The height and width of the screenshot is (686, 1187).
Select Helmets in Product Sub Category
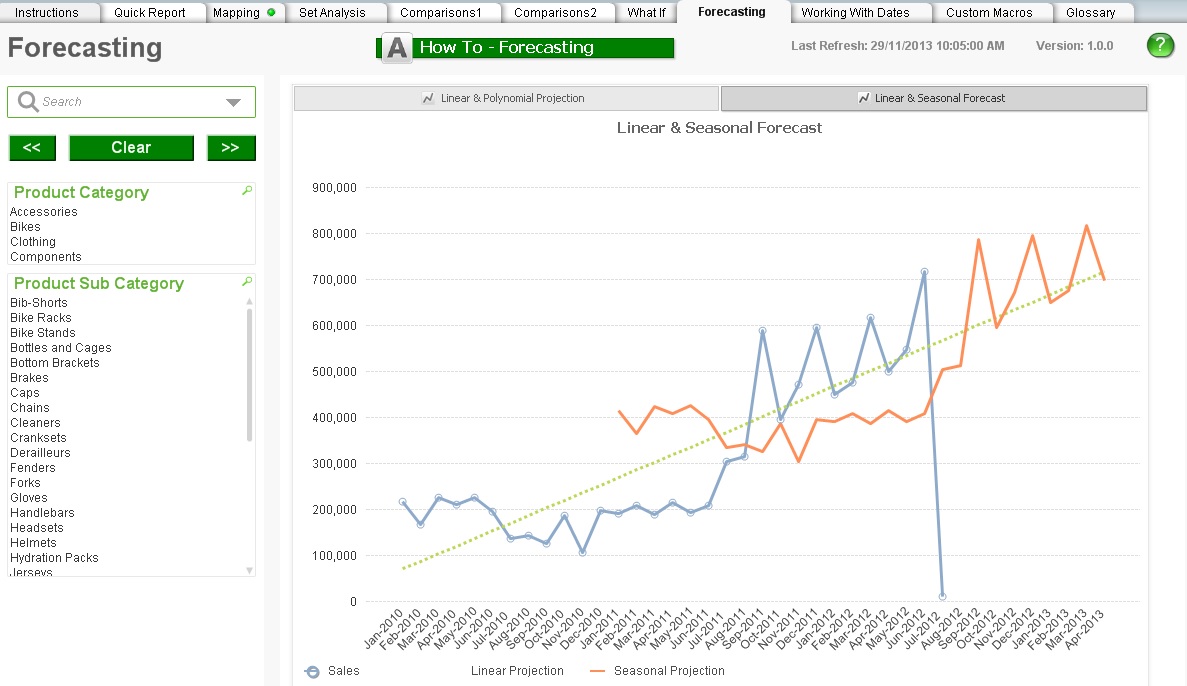33,542
